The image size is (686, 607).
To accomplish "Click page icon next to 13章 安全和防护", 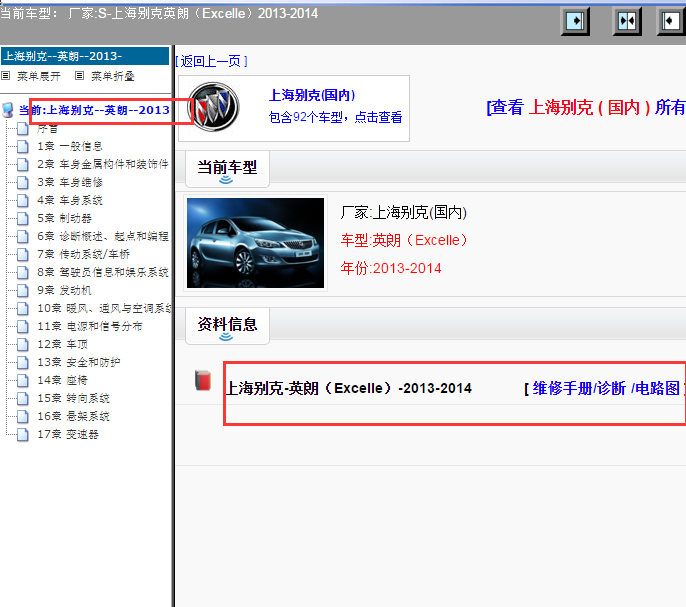I will [23, 362].
